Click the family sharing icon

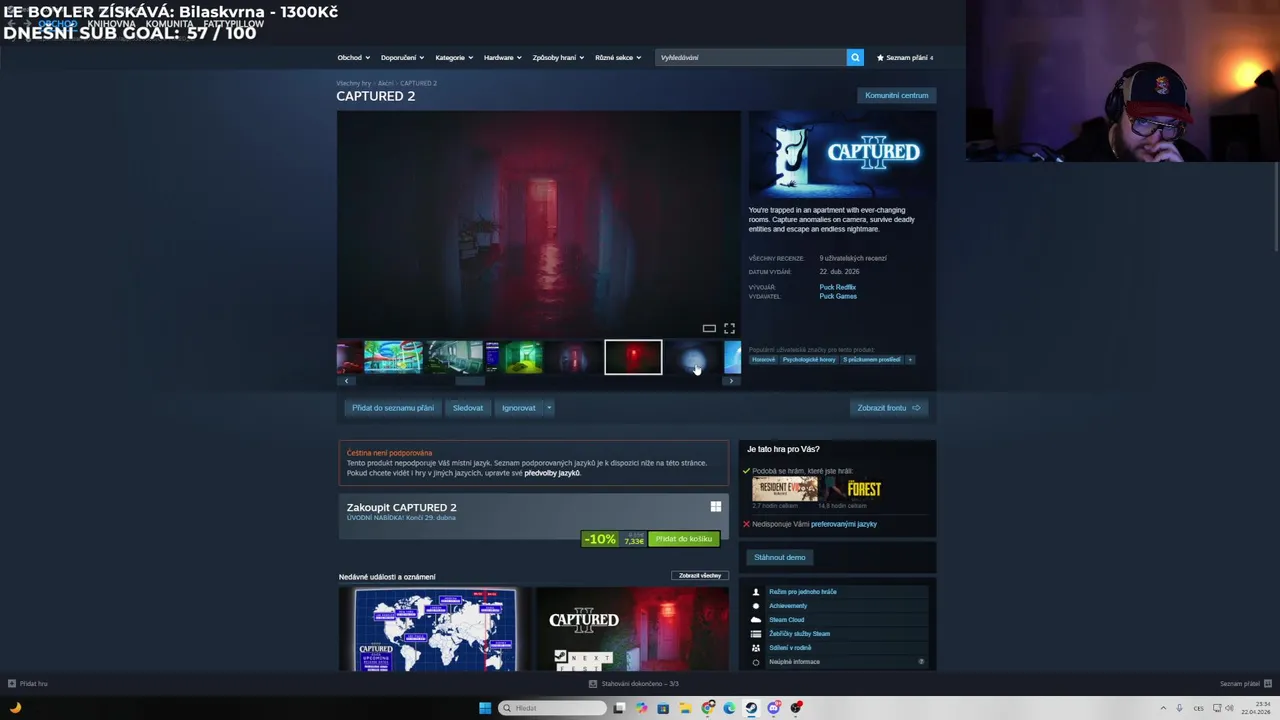click(756, 648)
